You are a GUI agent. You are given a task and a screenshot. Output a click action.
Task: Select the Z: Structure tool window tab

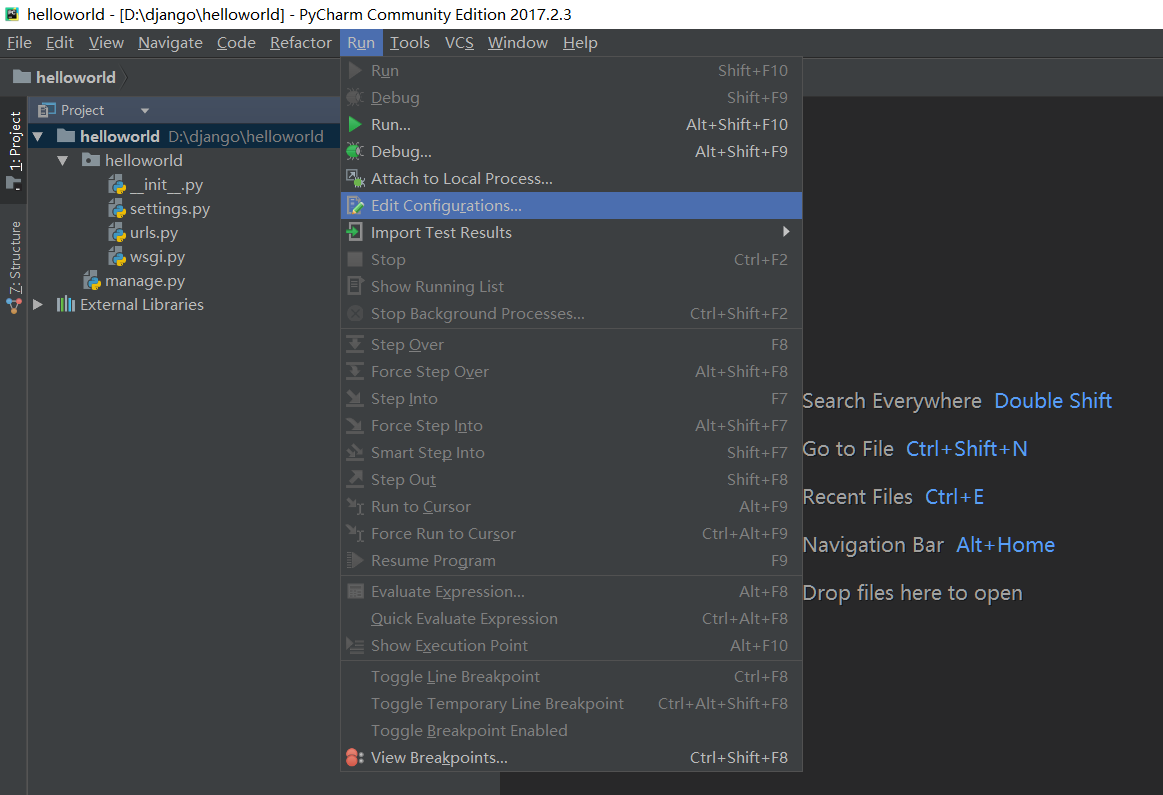coord(15,267)
